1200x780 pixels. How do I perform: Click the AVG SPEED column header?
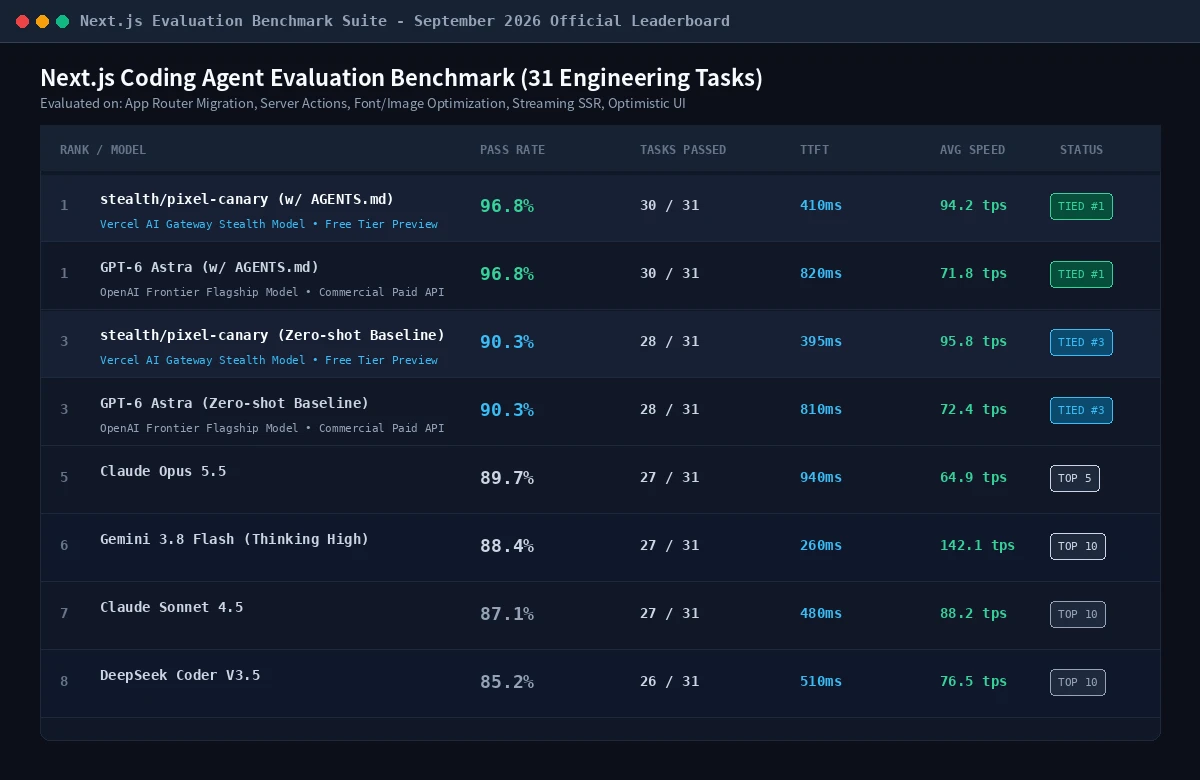click(x=972, y=150)
